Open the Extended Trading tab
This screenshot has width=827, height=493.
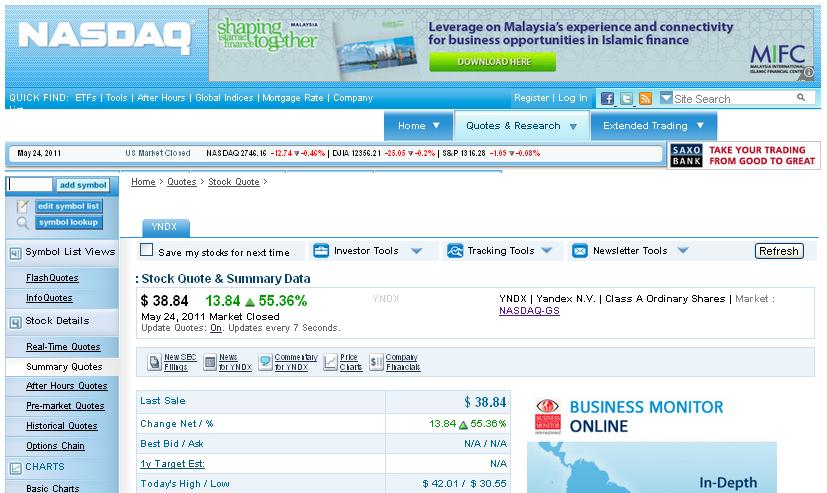(x=653, y=125)
